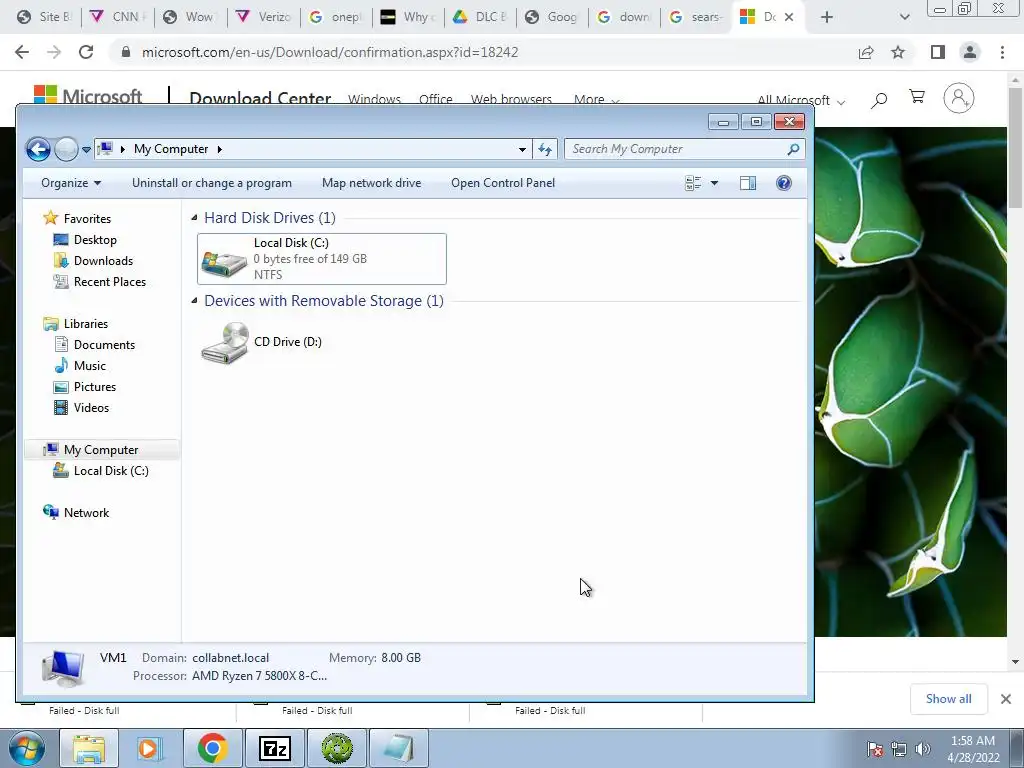Open 7-Zip from the taskbar
Image resolution: width=1024 pixels, height=768 pixels.
click(274, 748)
